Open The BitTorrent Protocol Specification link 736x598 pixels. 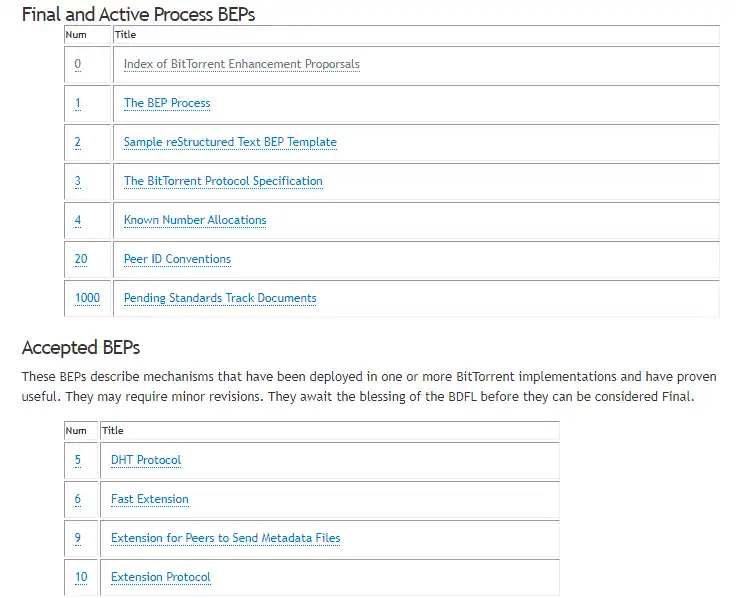click(x=223, y=181)
